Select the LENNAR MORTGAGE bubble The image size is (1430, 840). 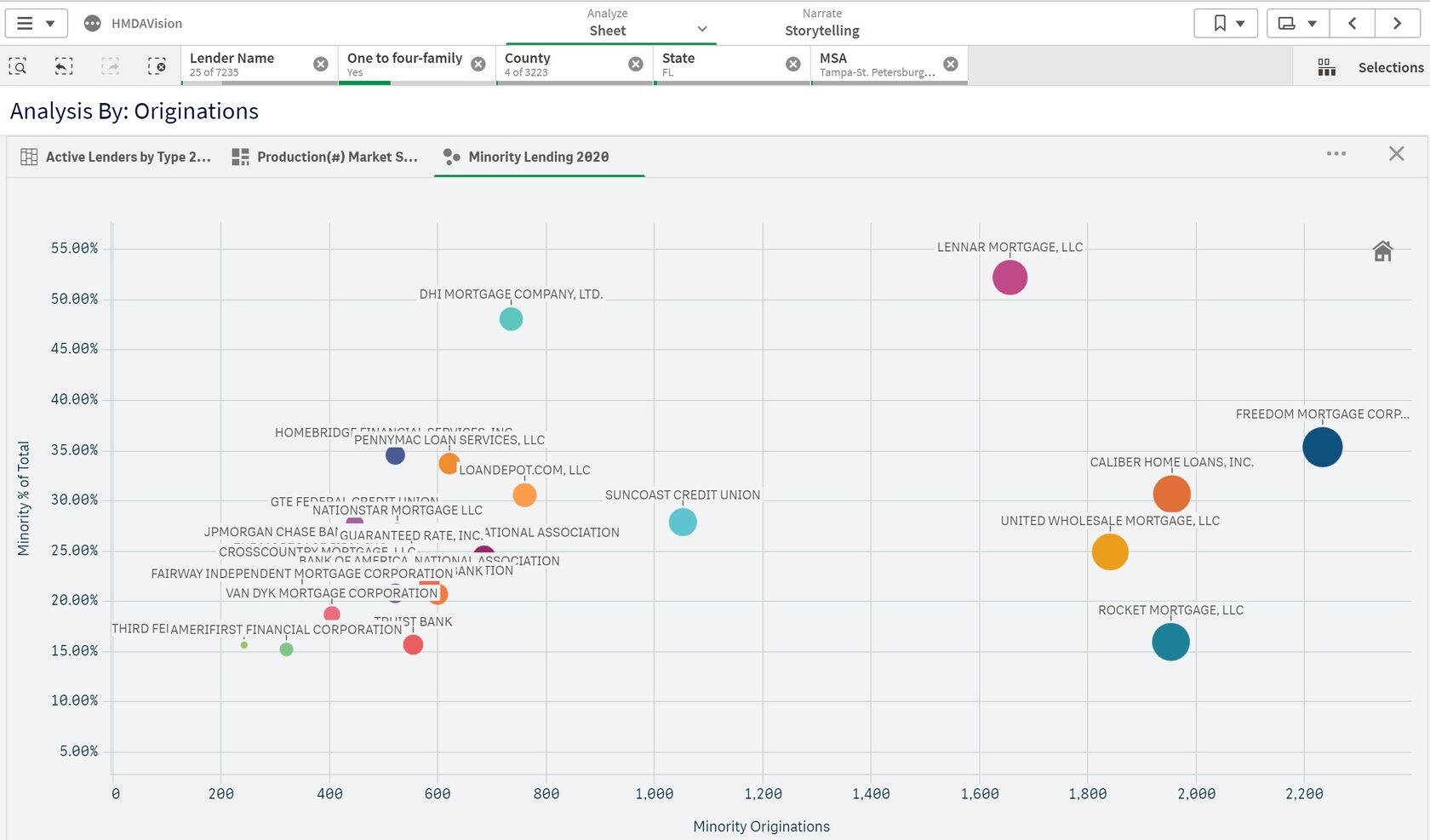(1010, 277)
